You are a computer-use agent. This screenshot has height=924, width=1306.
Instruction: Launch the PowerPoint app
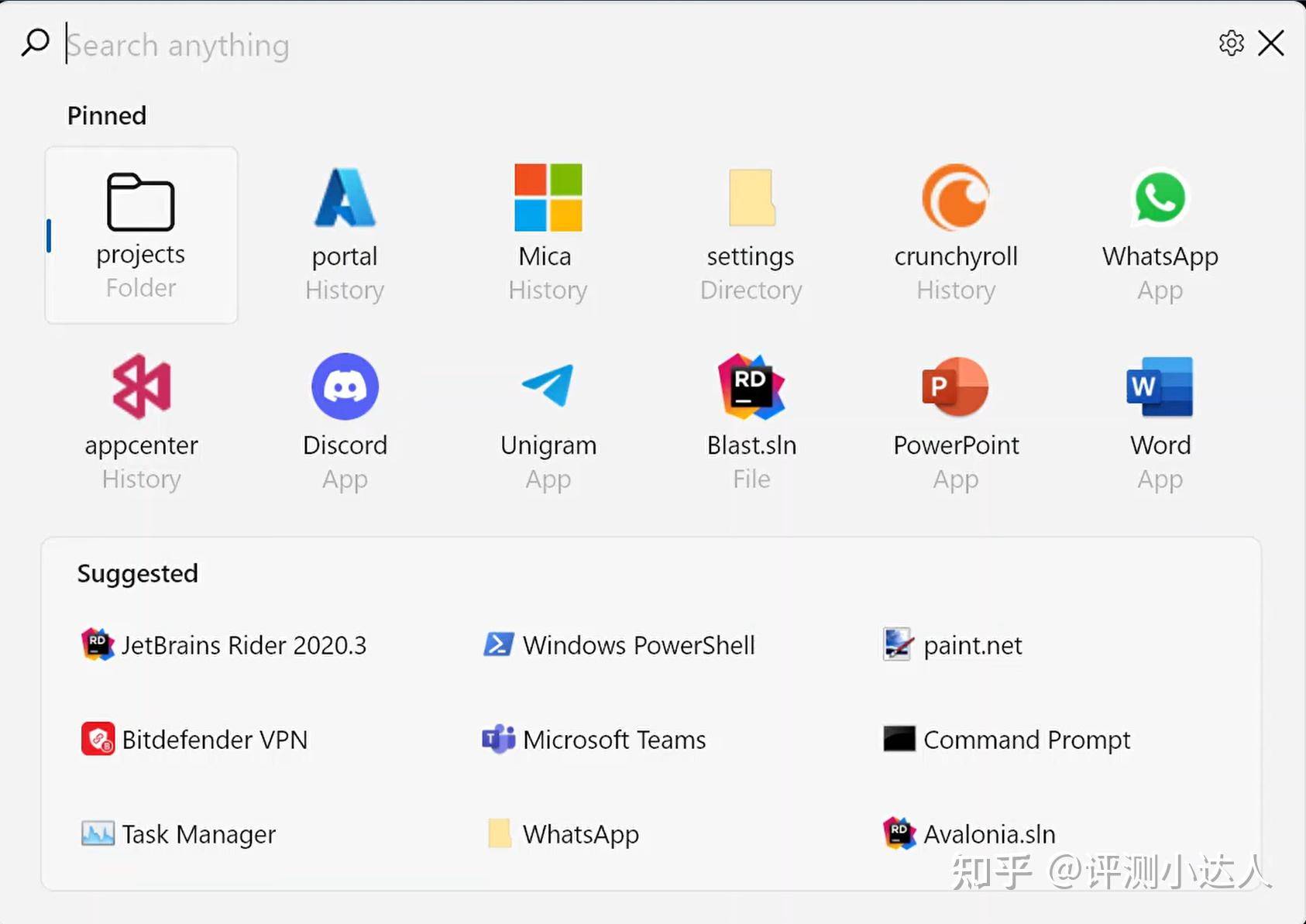956,423
